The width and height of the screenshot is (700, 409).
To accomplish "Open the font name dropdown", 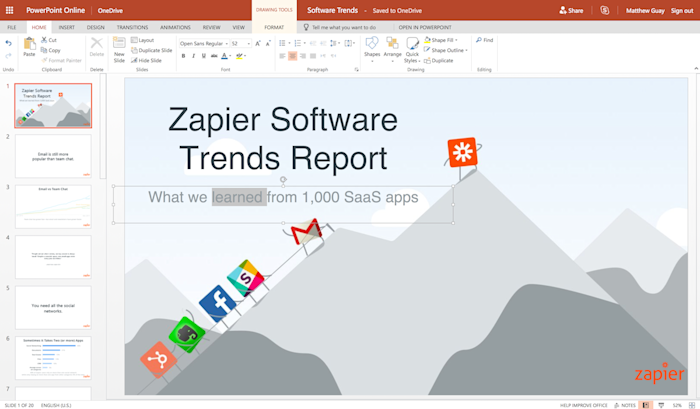I will tap(227, 43).
